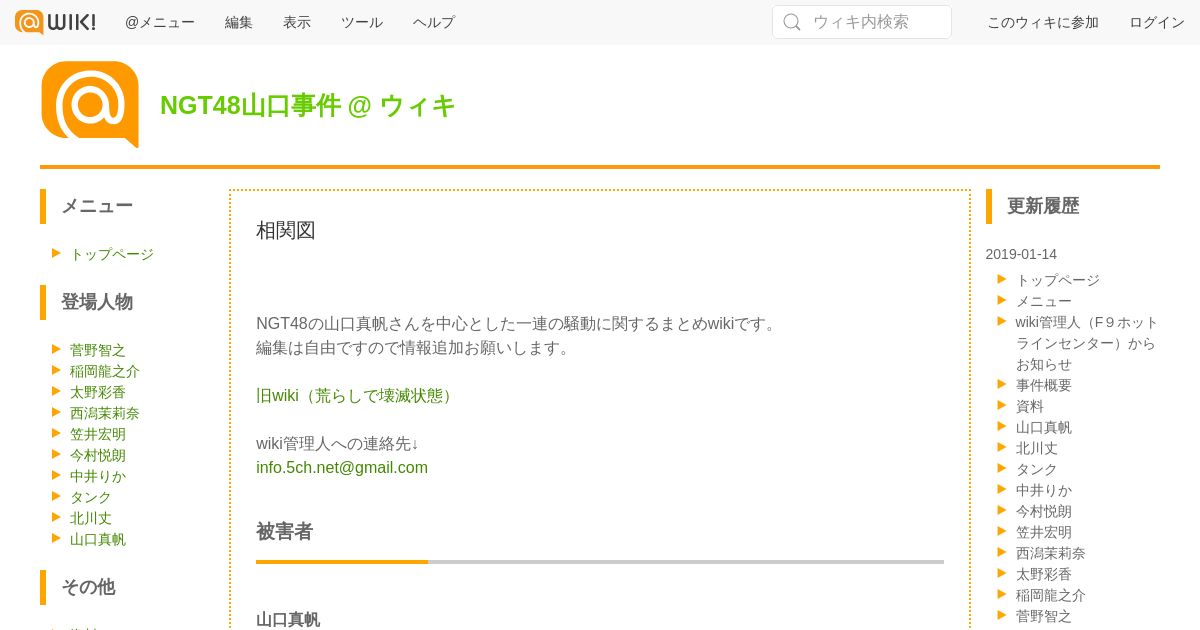1200x630 pixels.
Task: Click the bold 山口真帆 text in main content
Action: 288,619
